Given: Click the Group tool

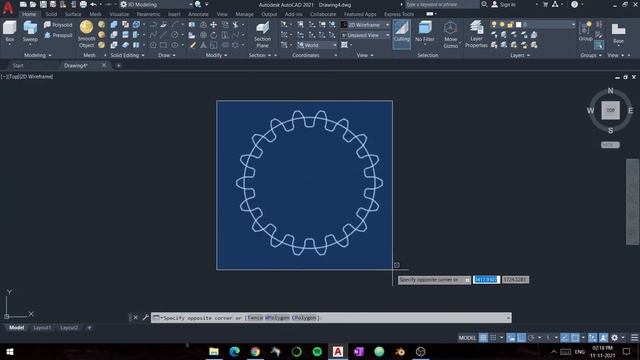Looking at the screenshot, I should point(585,32).
